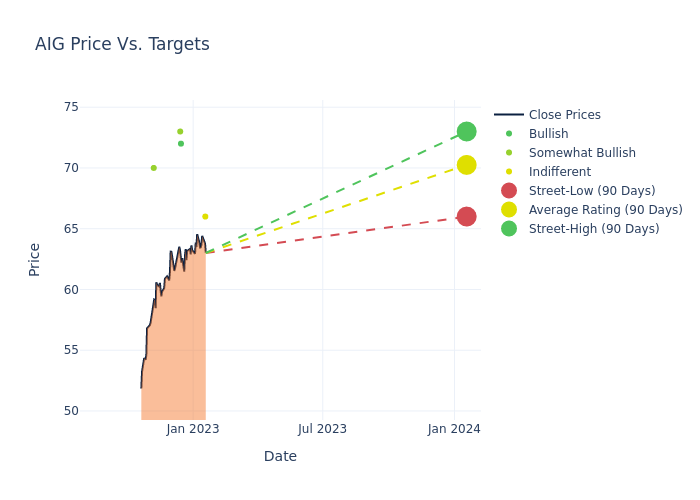This screenshot has height=500, width=700.
Task: Click the red Street-Low legend swatch
Action: point(509,191)
